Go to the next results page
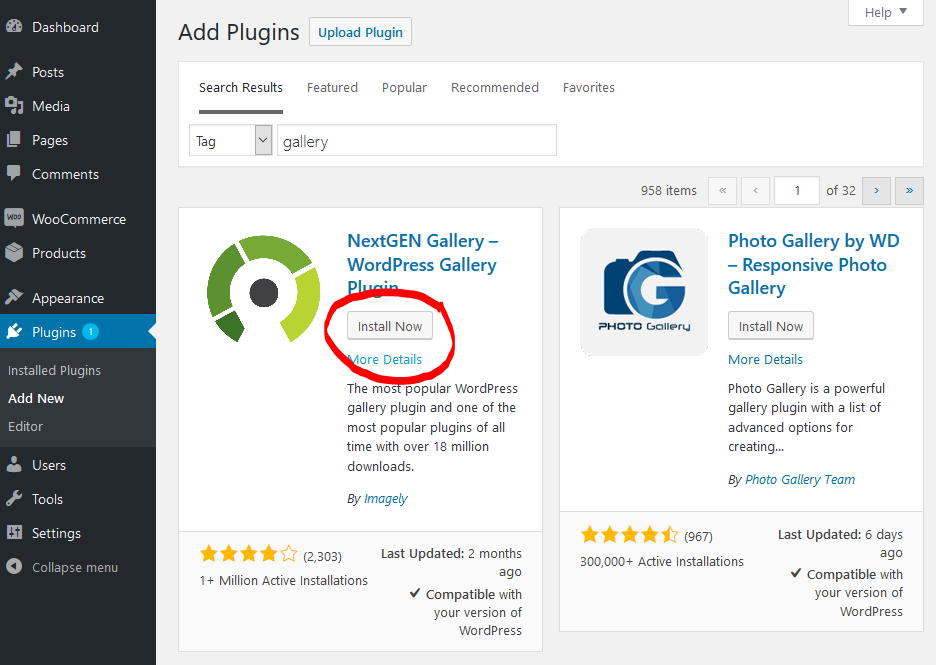The height and width of the screenshot is (665, 936). [876, 191]
